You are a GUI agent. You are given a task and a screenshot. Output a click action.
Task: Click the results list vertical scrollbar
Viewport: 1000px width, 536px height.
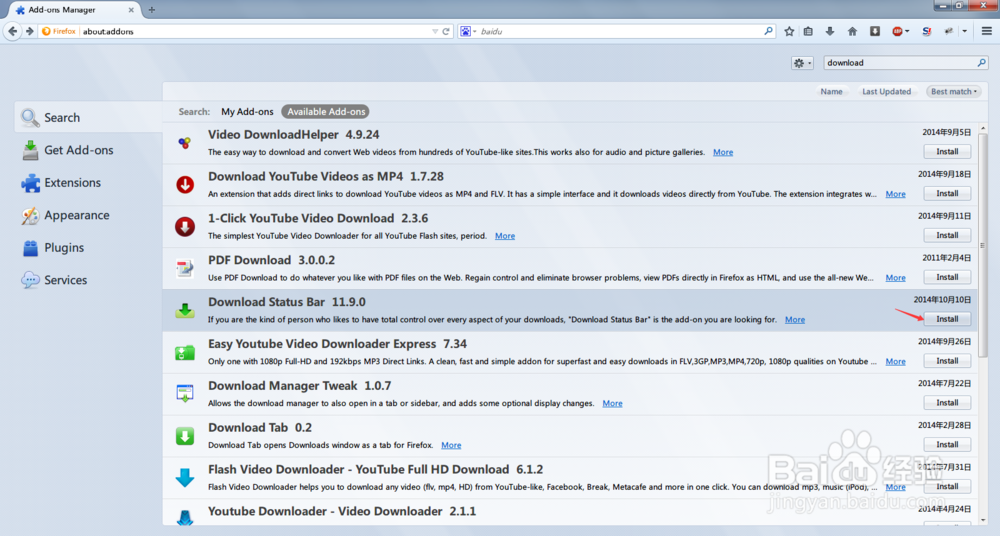(983, 246)
